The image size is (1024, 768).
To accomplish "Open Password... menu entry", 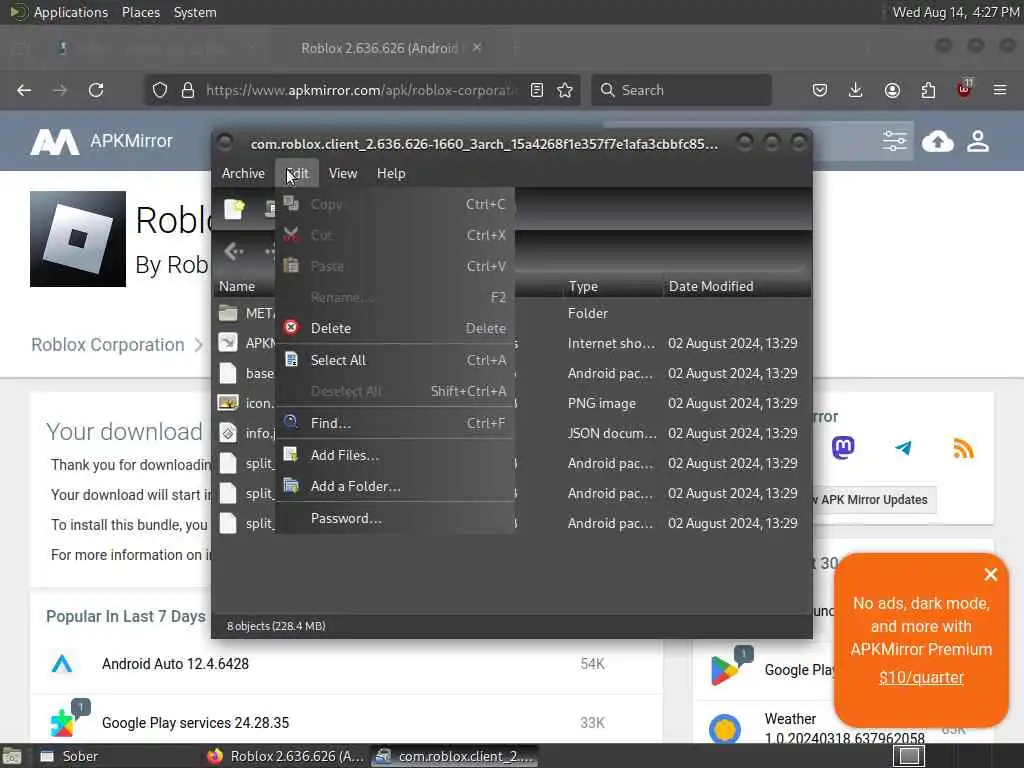I will (x=395, y=519).
